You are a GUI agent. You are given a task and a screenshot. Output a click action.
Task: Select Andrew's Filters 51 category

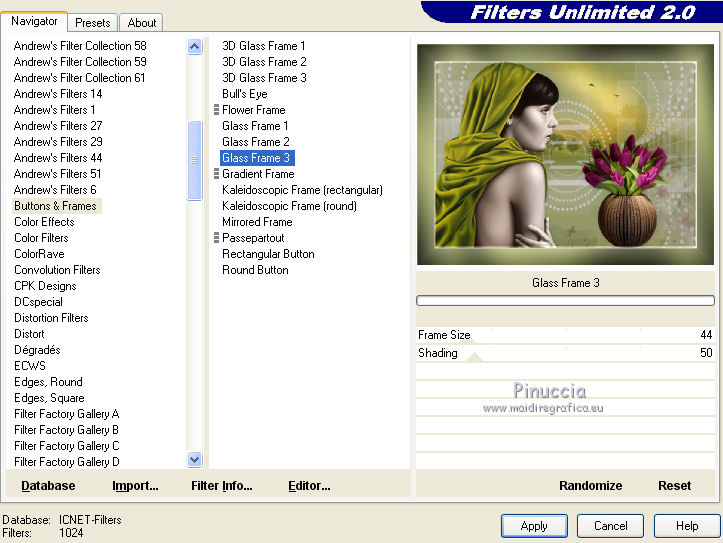[58, 174]
